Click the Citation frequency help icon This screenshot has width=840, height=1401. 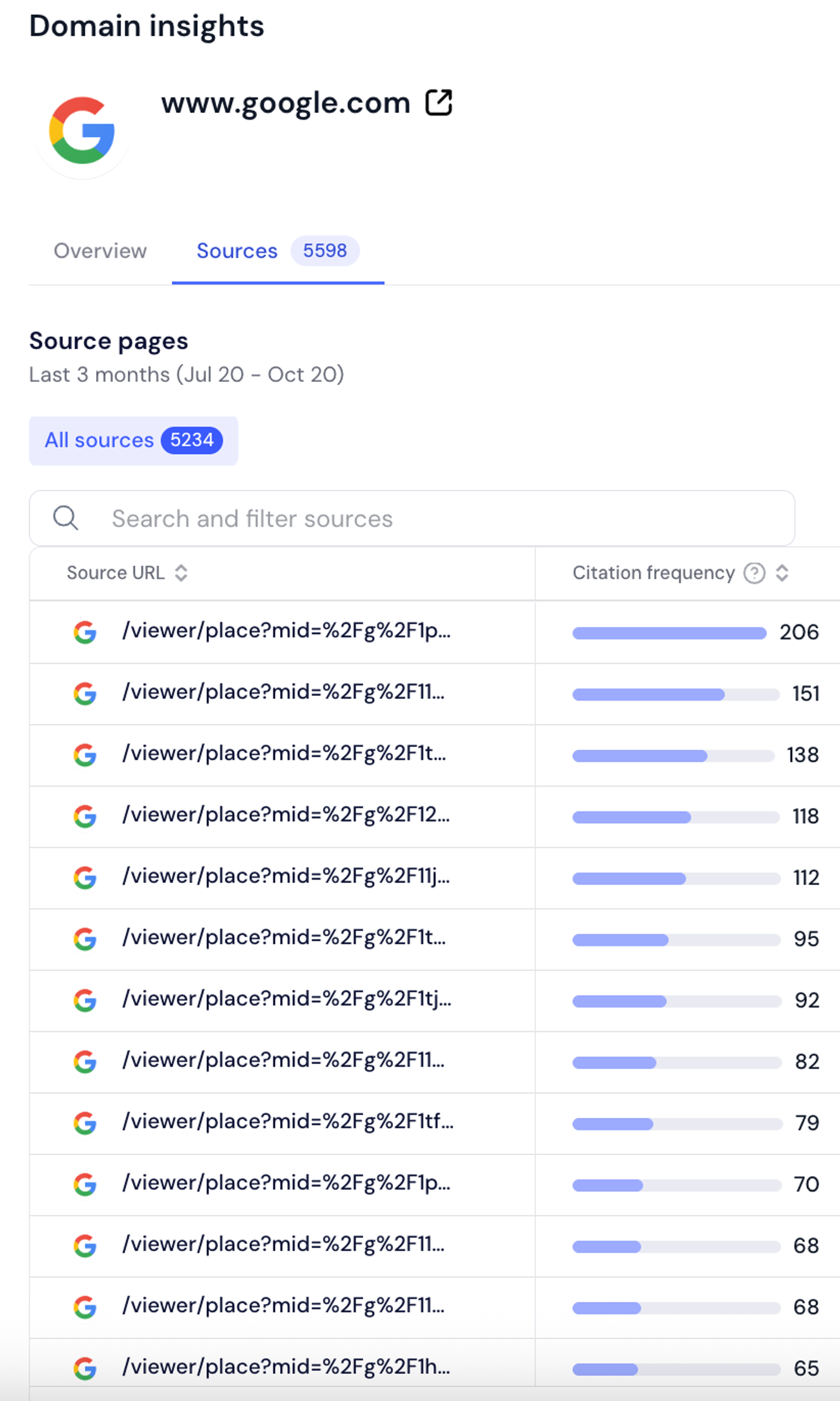(754, 573)
